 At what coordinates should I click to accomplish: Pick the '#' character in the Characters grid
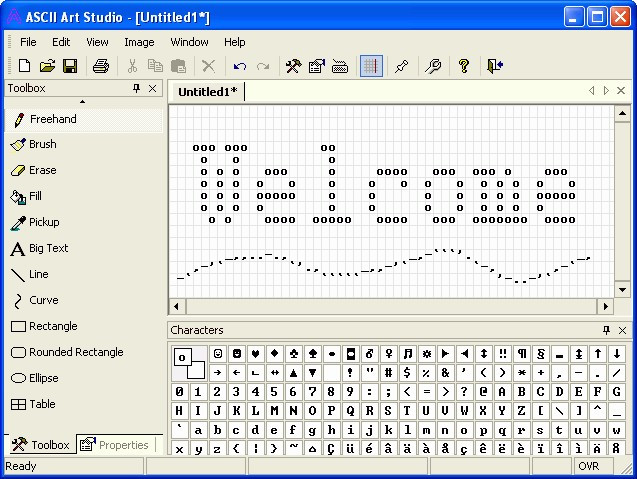(x=388, y=373)
